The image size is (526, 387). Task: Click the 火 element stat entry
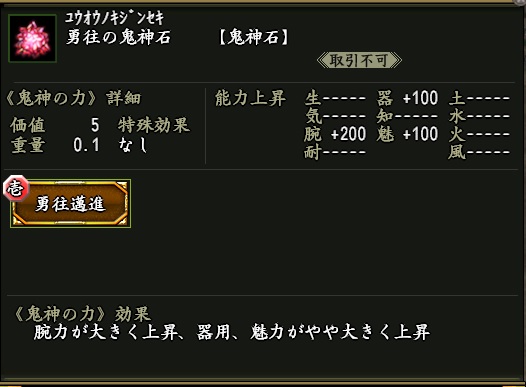tap(479, 134)
